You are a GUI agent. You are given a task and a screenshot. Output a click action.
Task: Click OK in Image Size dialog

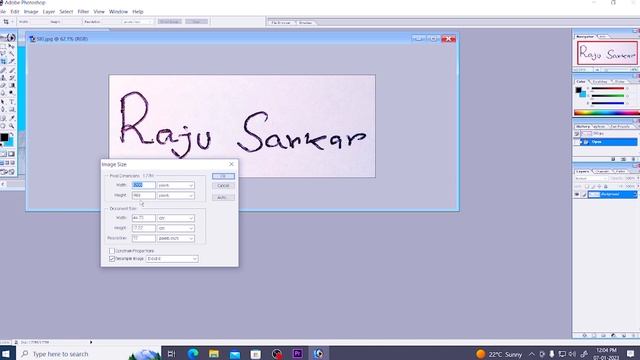(223, 176)
